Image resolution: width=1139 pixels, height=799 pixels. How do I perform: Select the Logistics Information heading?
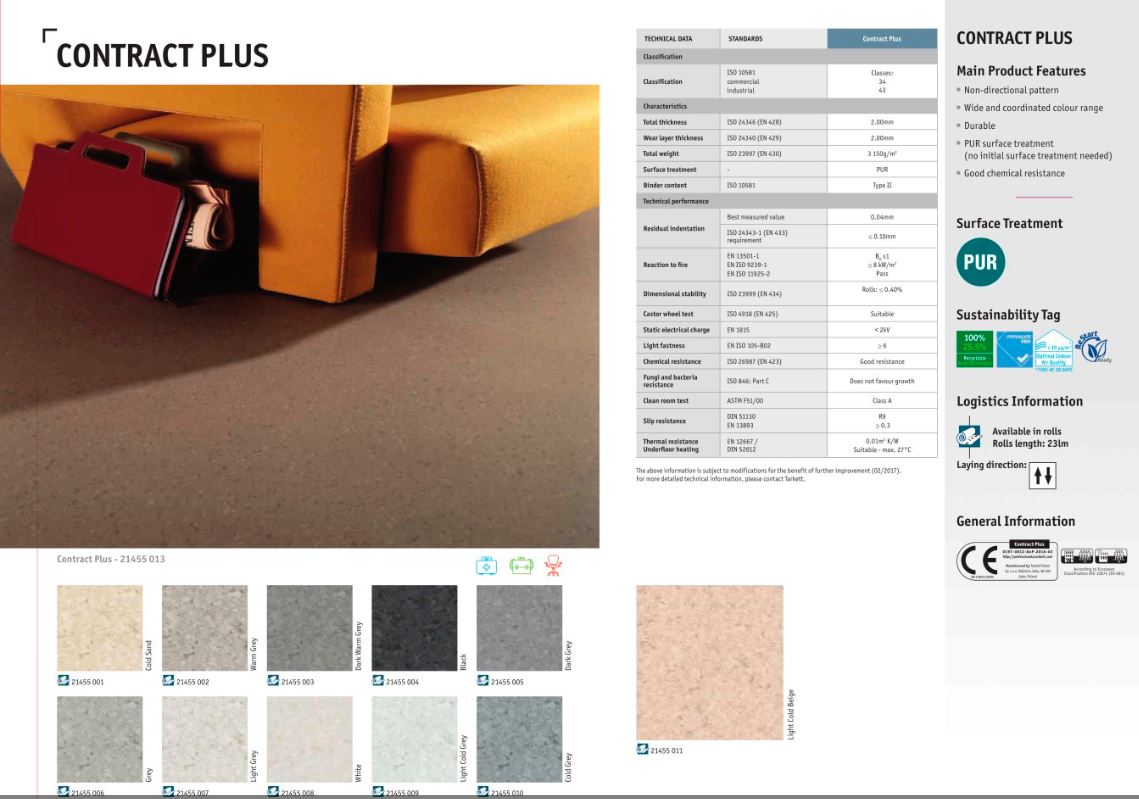[1019, 401]
